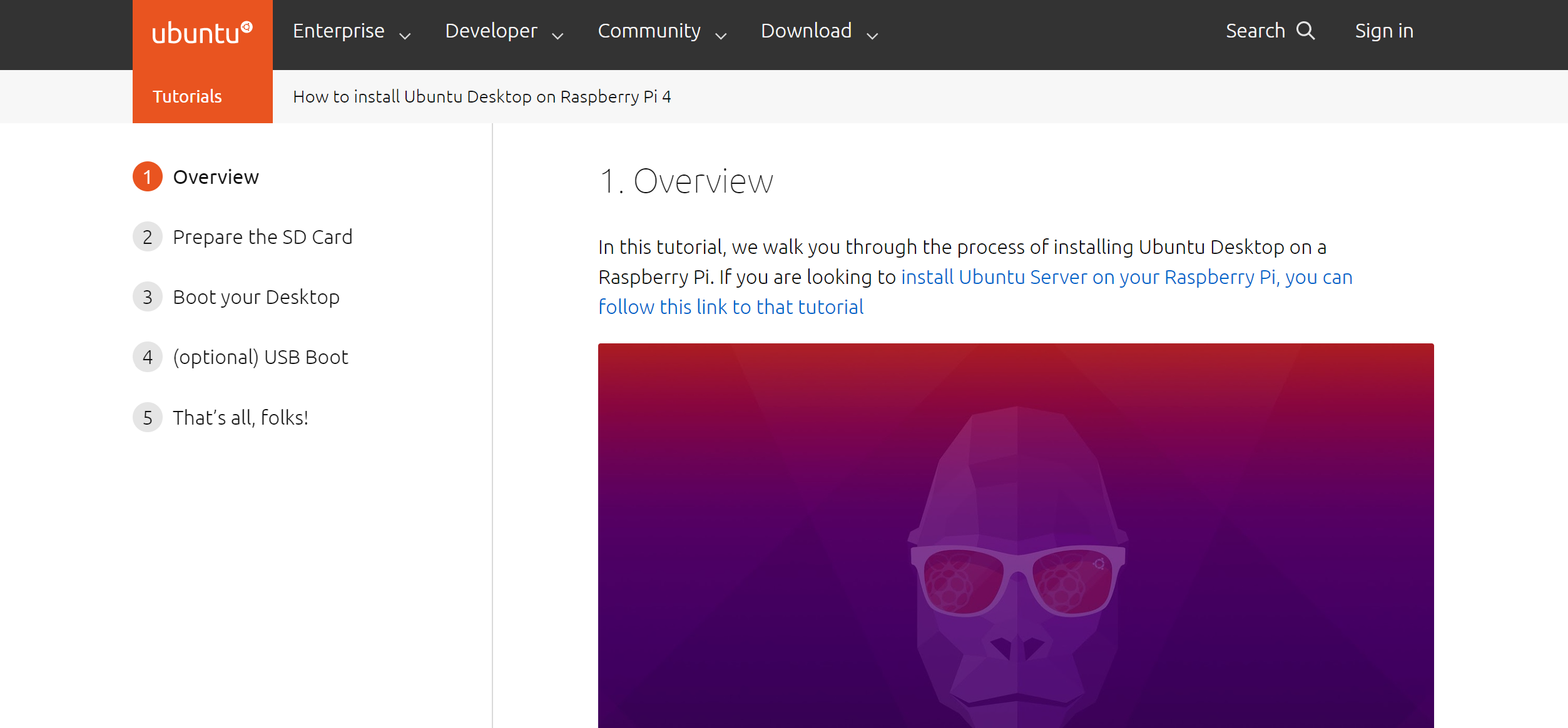Open the Tutorials tab
Image resolution: width=1568 pixels, height=728 pixels.
(187, 96)
